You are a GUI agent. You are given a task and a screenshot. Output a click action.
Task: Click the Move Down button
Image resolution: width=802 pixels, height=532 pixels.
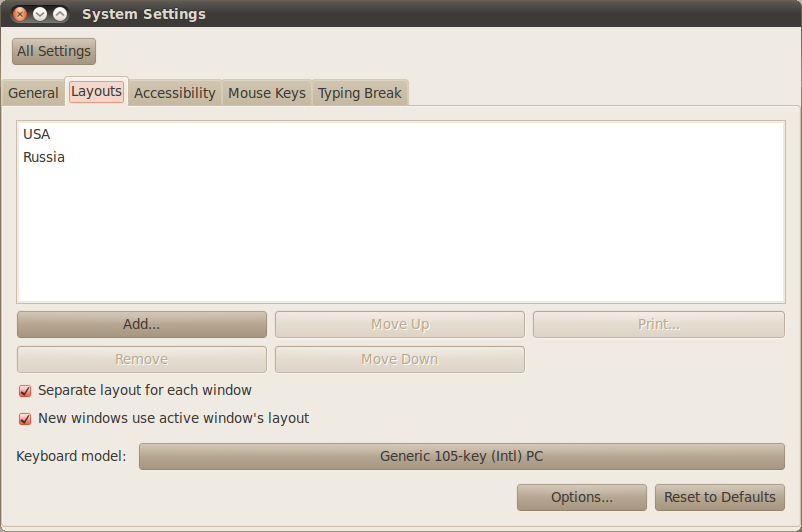tap(400, 359)
